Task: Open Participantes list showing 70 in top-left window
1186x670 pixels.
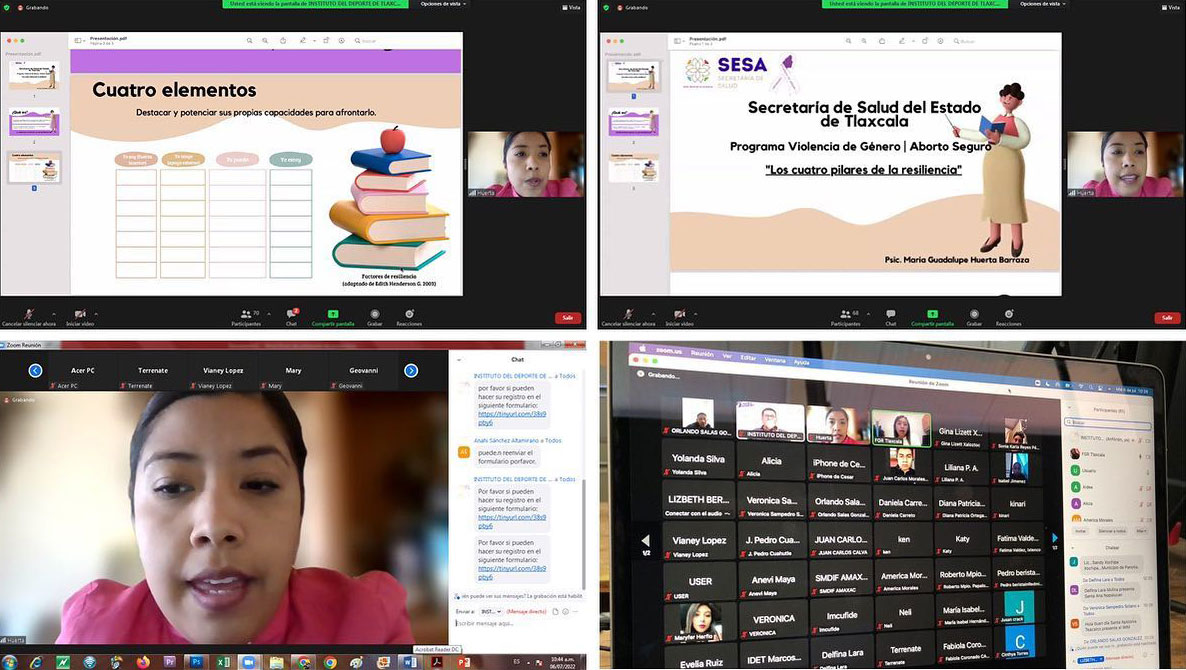Action: pyautogui.click(x=247, y=317)
